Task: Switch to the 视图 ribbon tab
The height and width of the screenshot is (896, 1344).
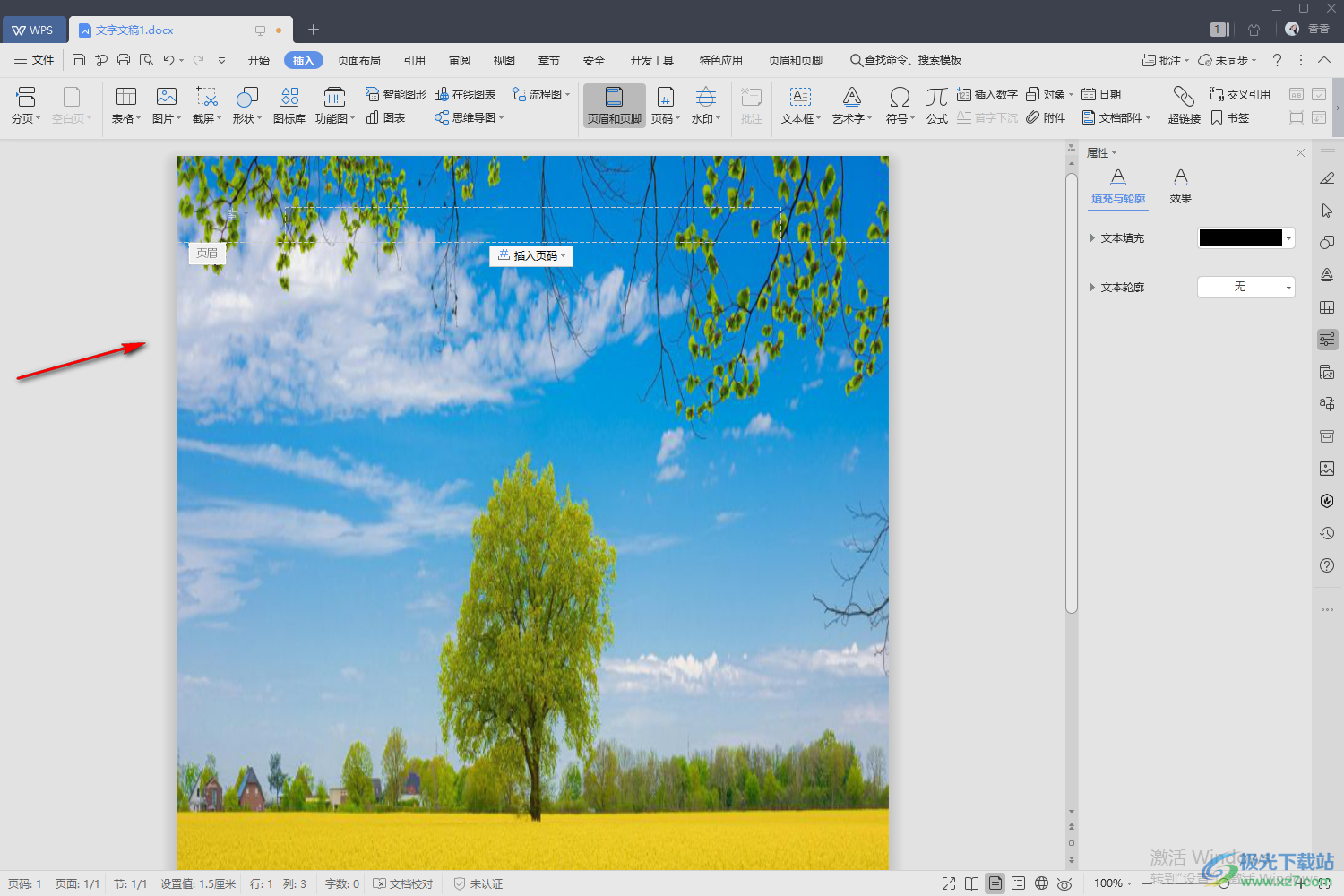Action: tap(504, 60)
